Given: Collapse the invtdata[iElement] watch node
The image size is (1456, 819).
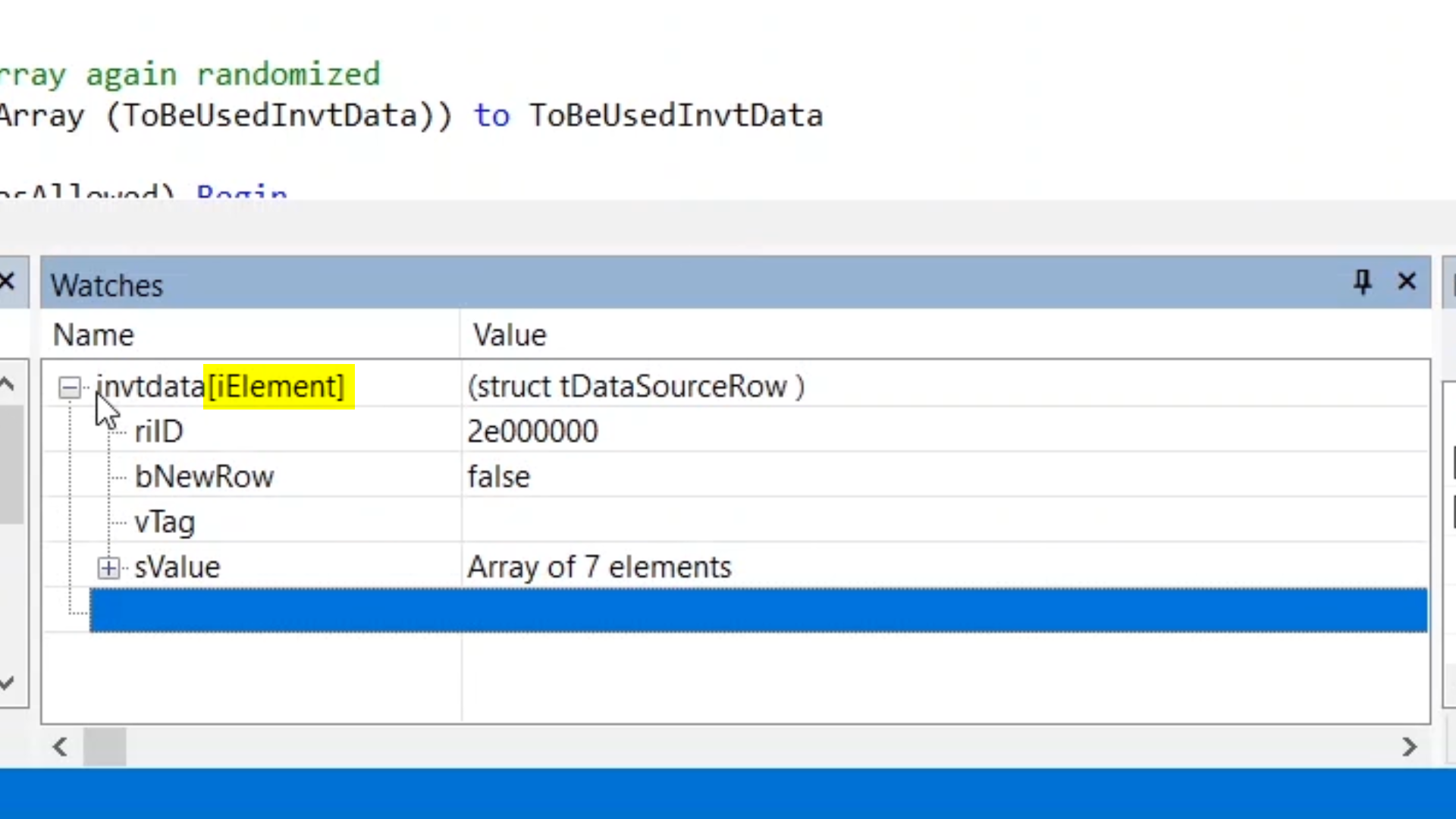Looking at the screenshot, I should click(69, 388).
